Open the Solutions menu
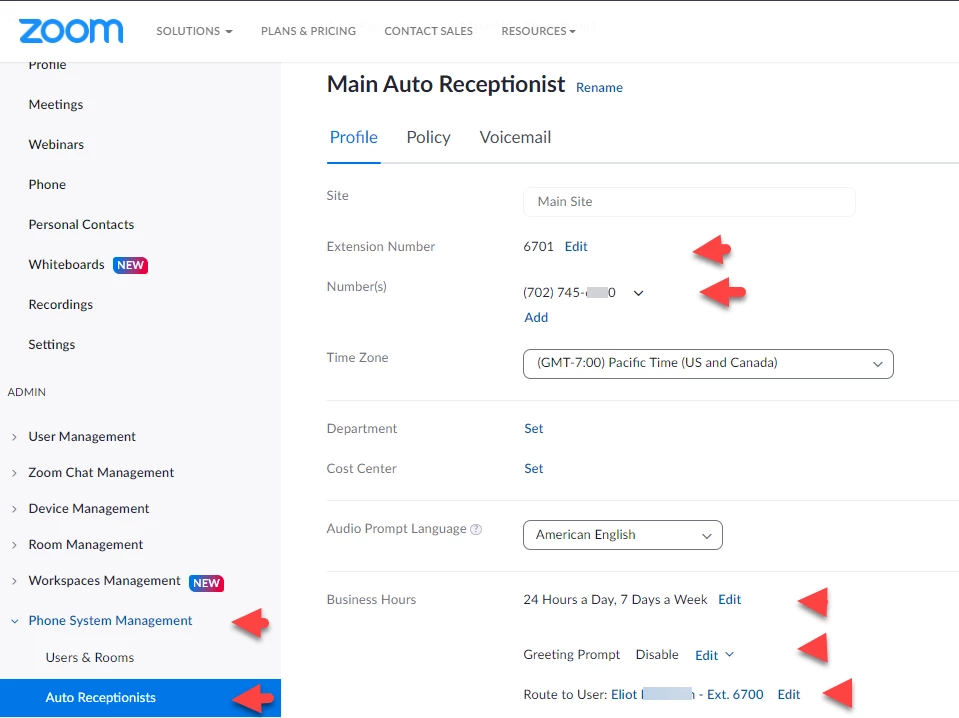Image resolution: width=959 pixels, height=718 pixels. (x=194, y=31)
